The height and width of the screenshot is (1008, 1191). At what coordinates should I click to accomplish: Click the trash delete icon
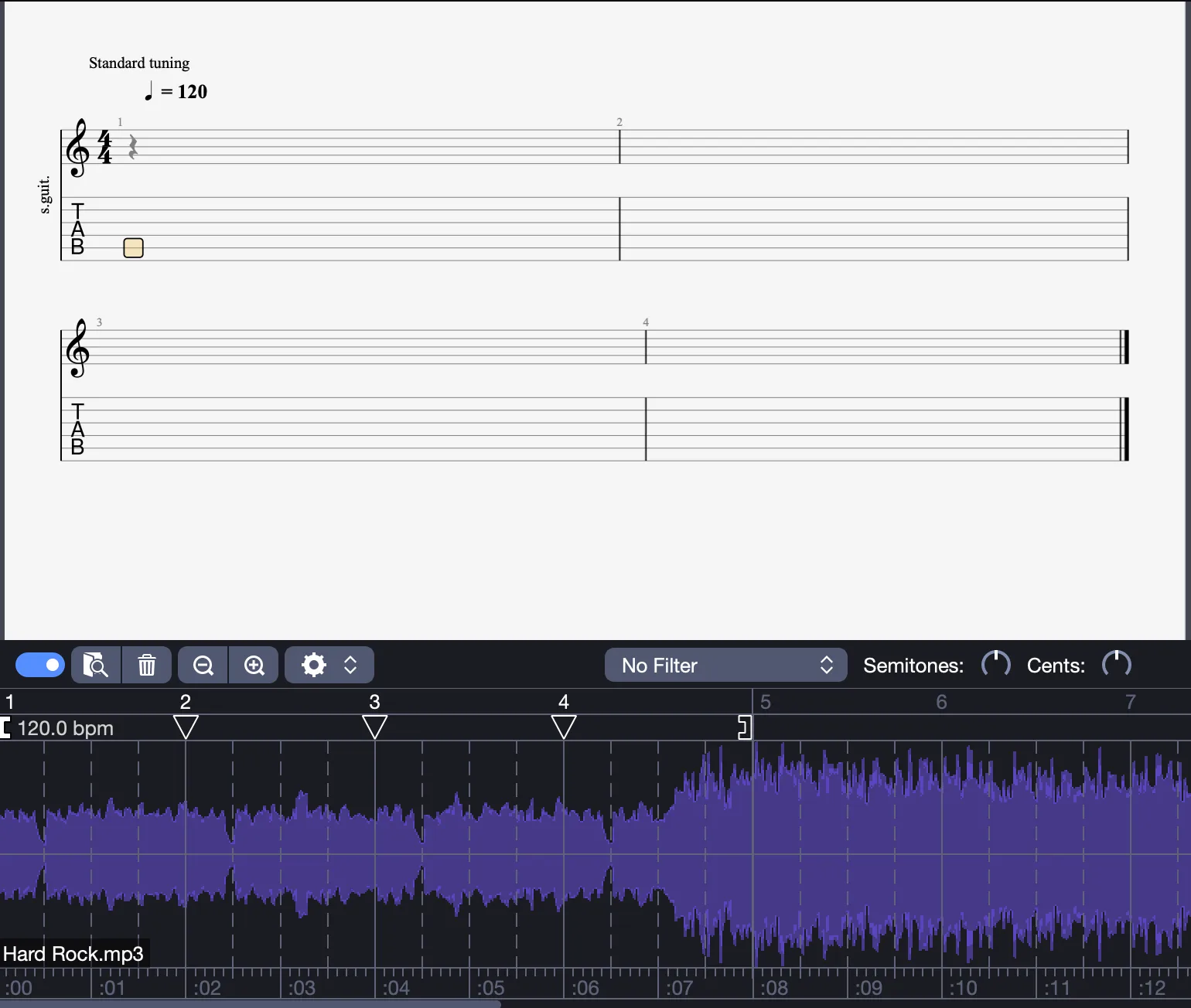pos(147,665)
